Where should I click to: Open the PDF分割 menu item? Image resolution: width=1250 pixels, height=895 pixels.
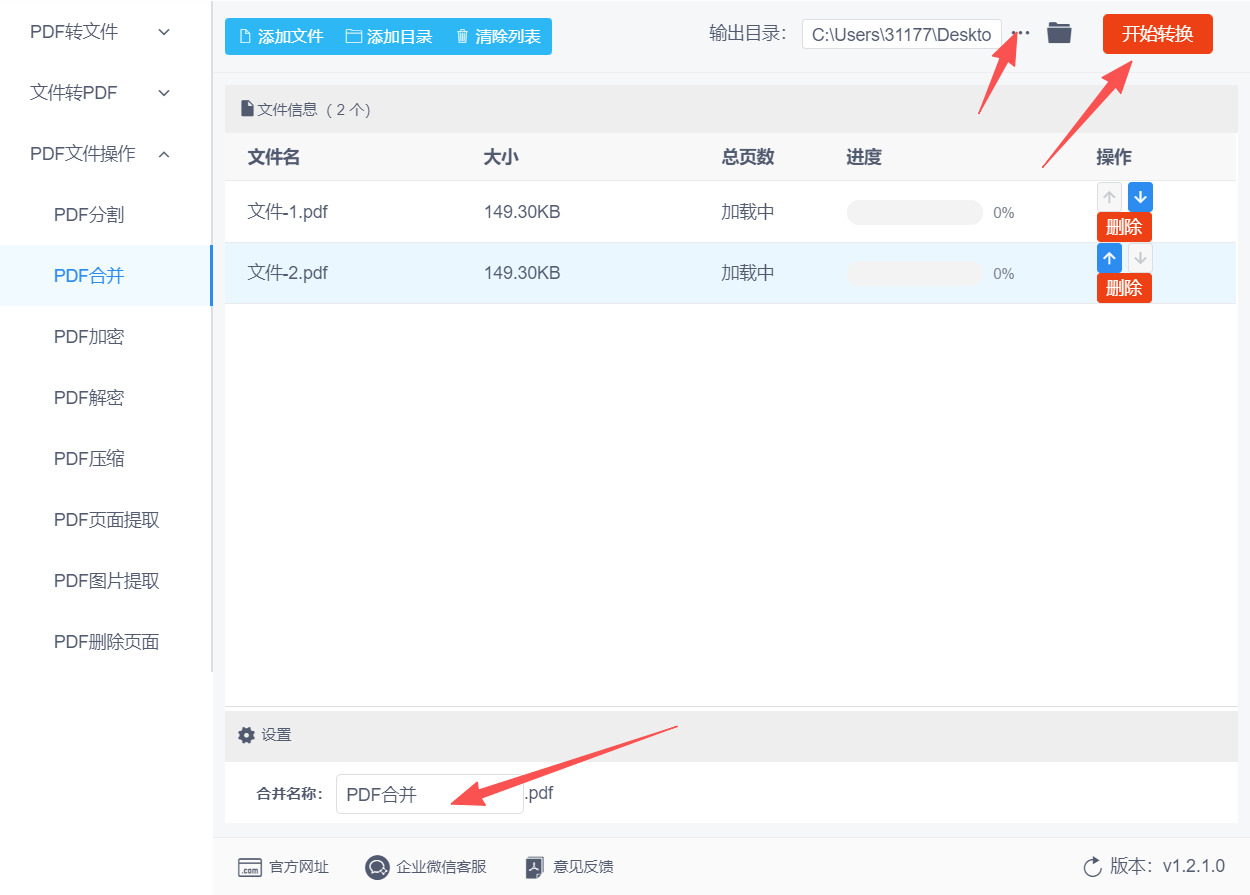(106, 215)
